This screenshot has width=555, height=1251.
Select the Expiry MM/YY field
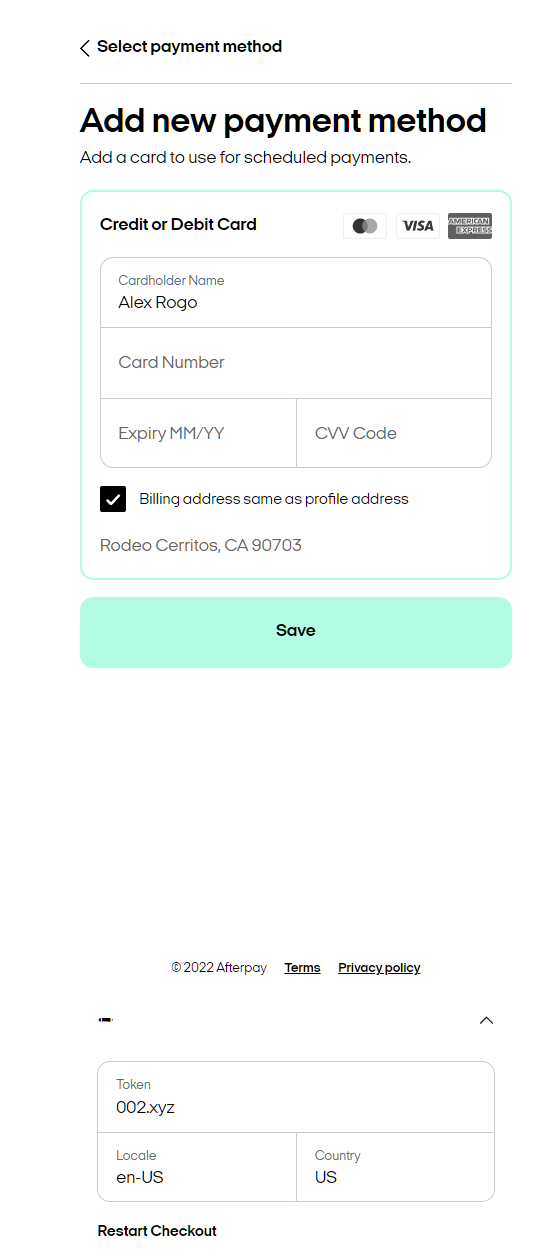click(199, 433)
